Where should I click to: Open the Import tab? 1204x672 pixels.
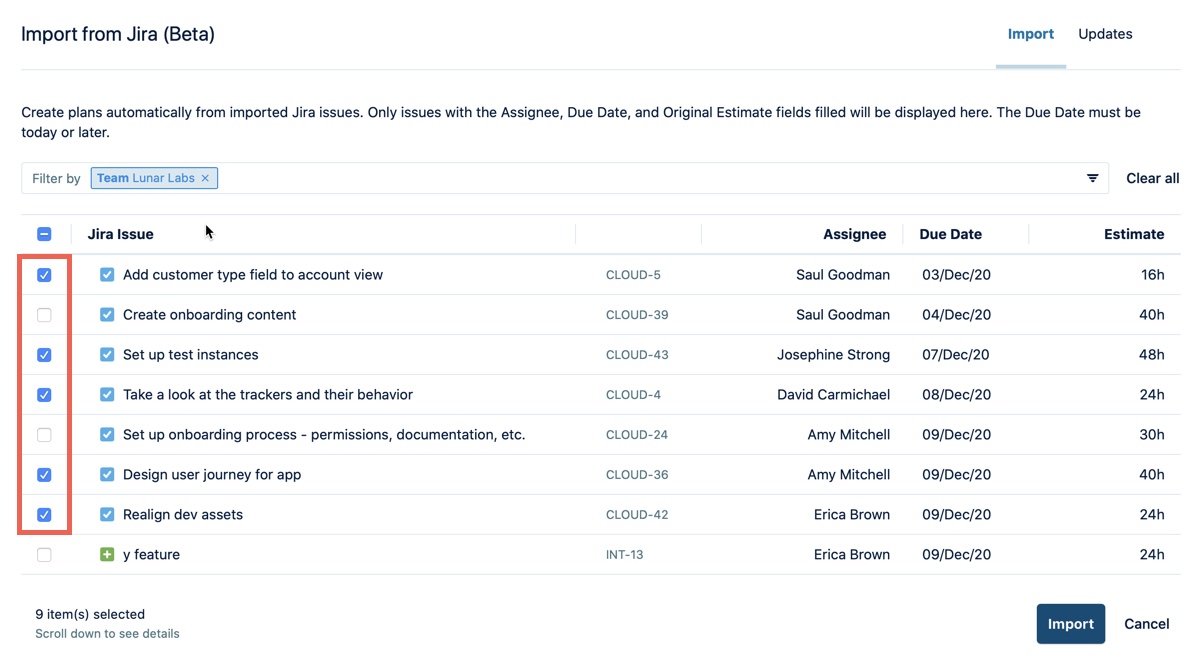[x=1030, y=34]
